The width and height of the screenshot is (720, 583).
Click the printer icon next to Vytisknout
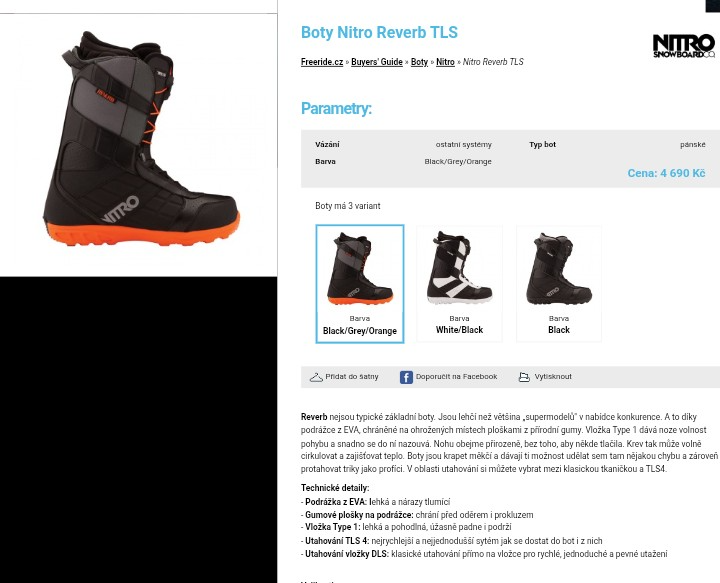coord(524,377)
